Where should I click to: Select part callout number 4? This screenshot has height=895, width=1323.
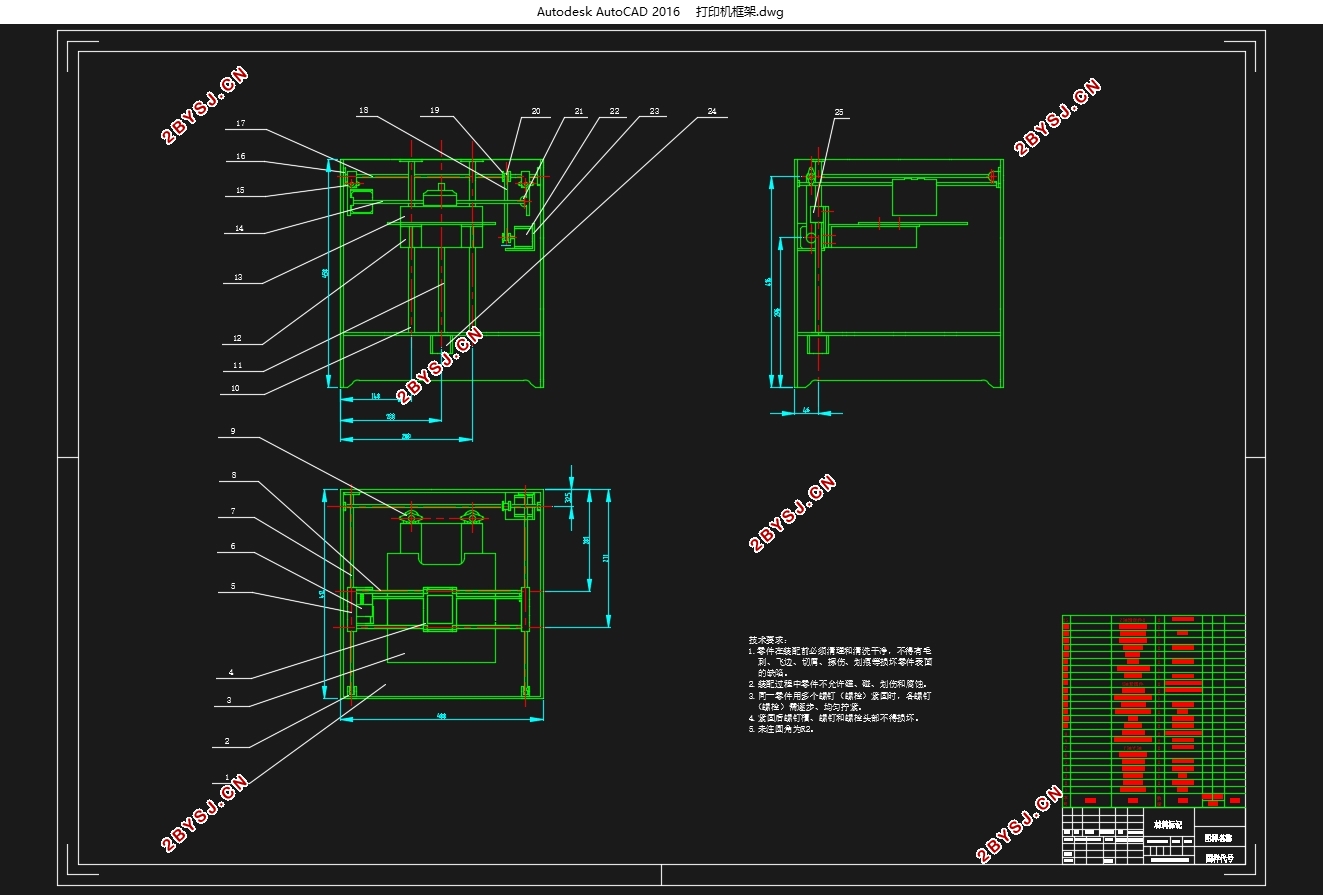pos(230,672)
